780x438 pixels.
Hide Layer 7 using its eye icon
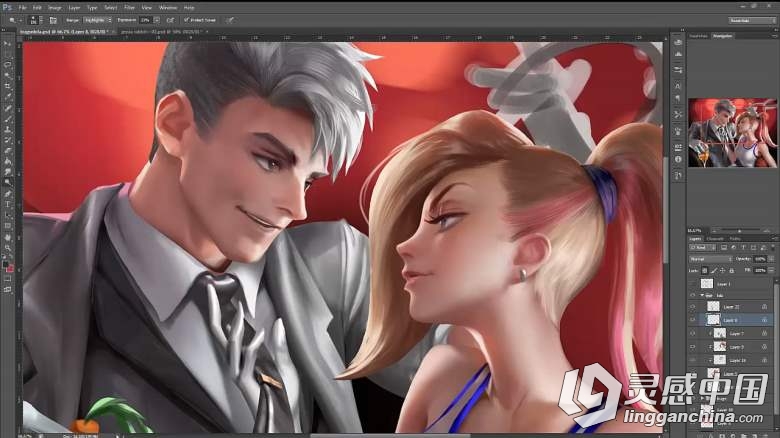coord(692,333)
